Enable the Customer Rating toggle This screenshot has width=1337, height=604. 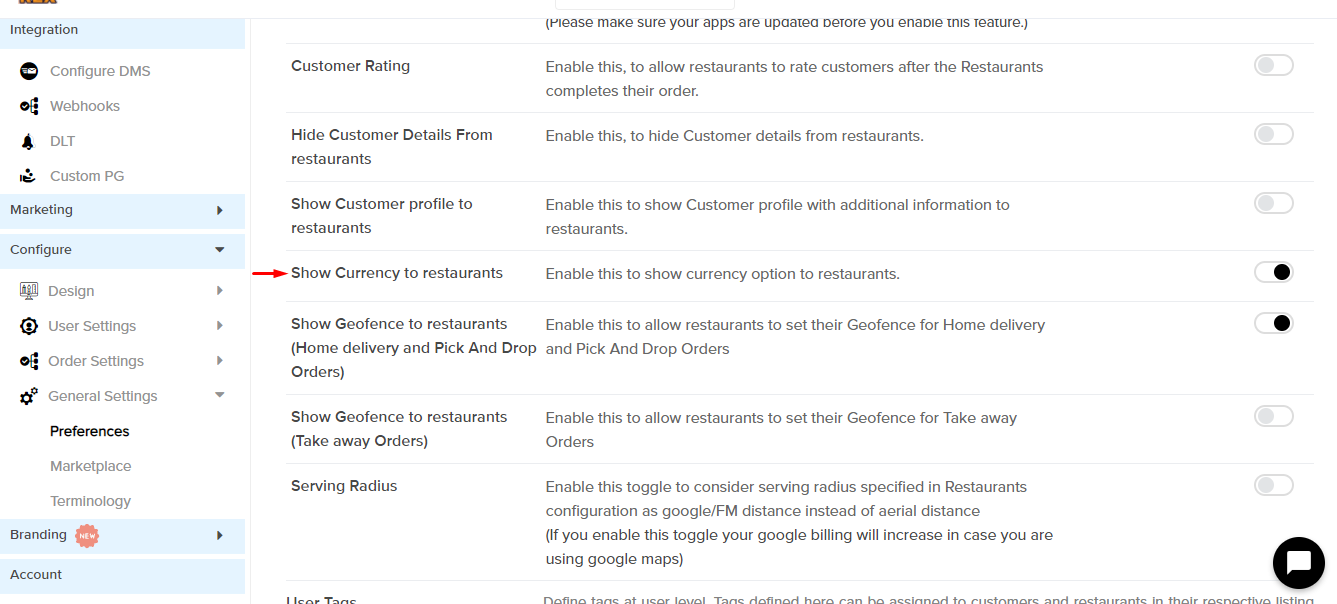[x=1273, y=65]
